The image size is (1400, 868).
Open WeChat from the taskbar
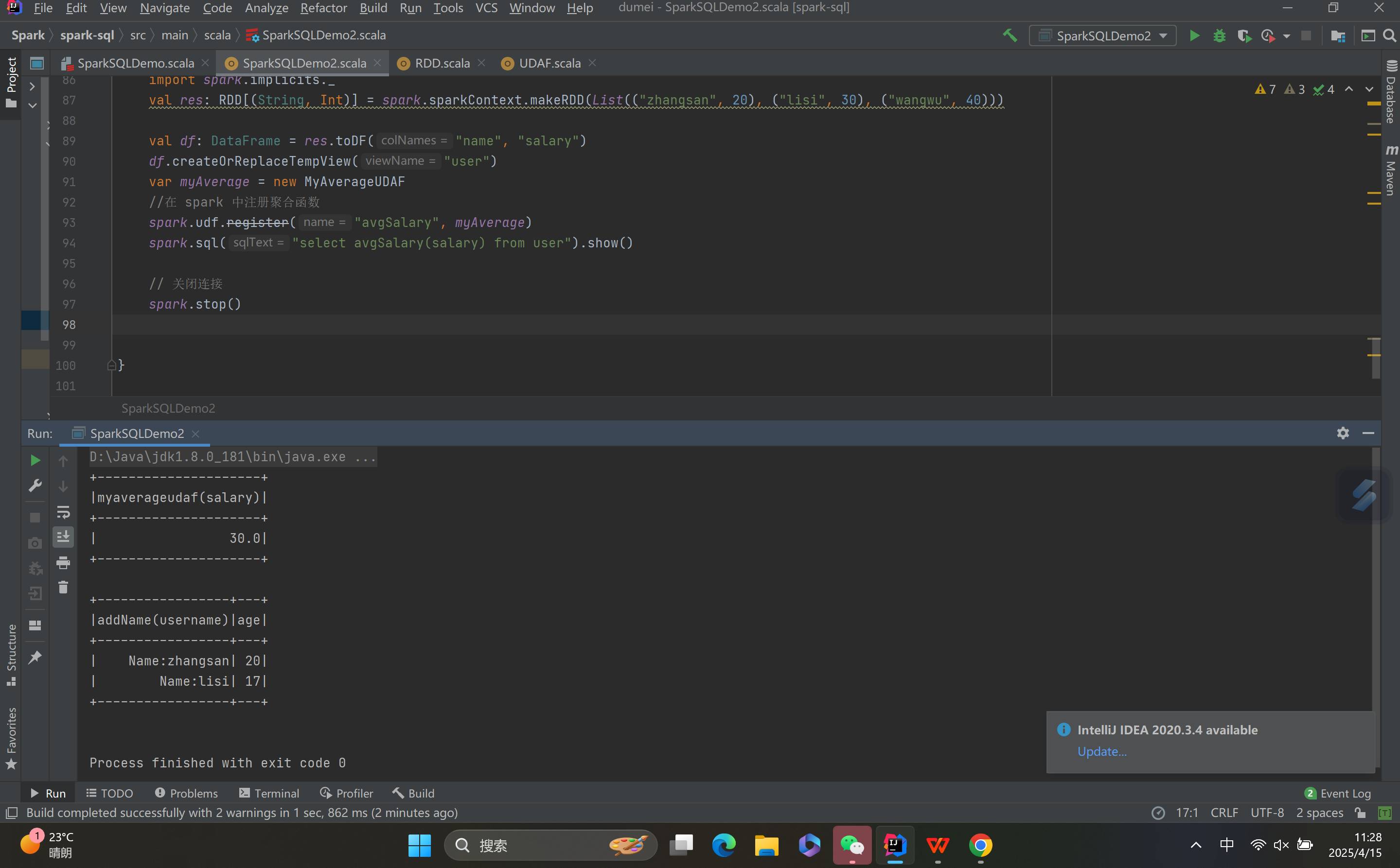[x=851, y=845]
